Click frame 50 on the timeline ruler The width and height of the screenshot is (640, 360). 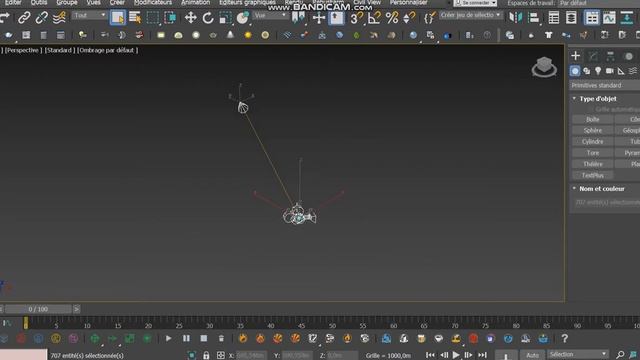coord(332,324)
